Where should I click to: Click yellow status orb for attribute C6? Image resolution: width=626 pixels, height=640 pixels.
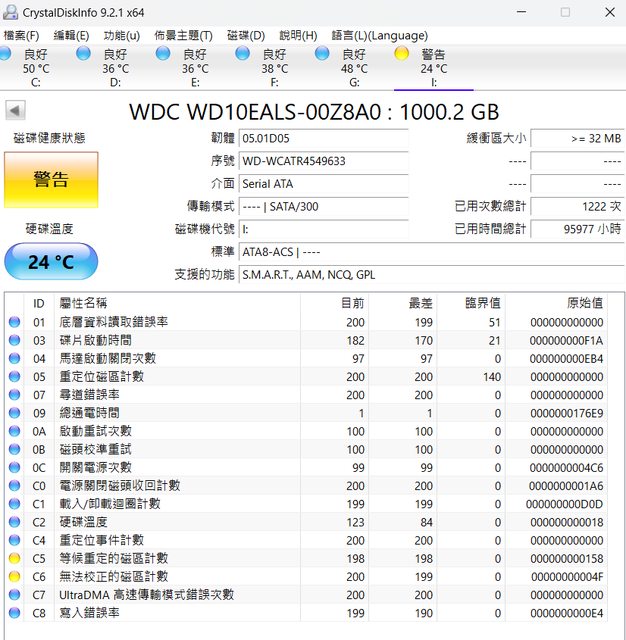[x=14, y=576]
